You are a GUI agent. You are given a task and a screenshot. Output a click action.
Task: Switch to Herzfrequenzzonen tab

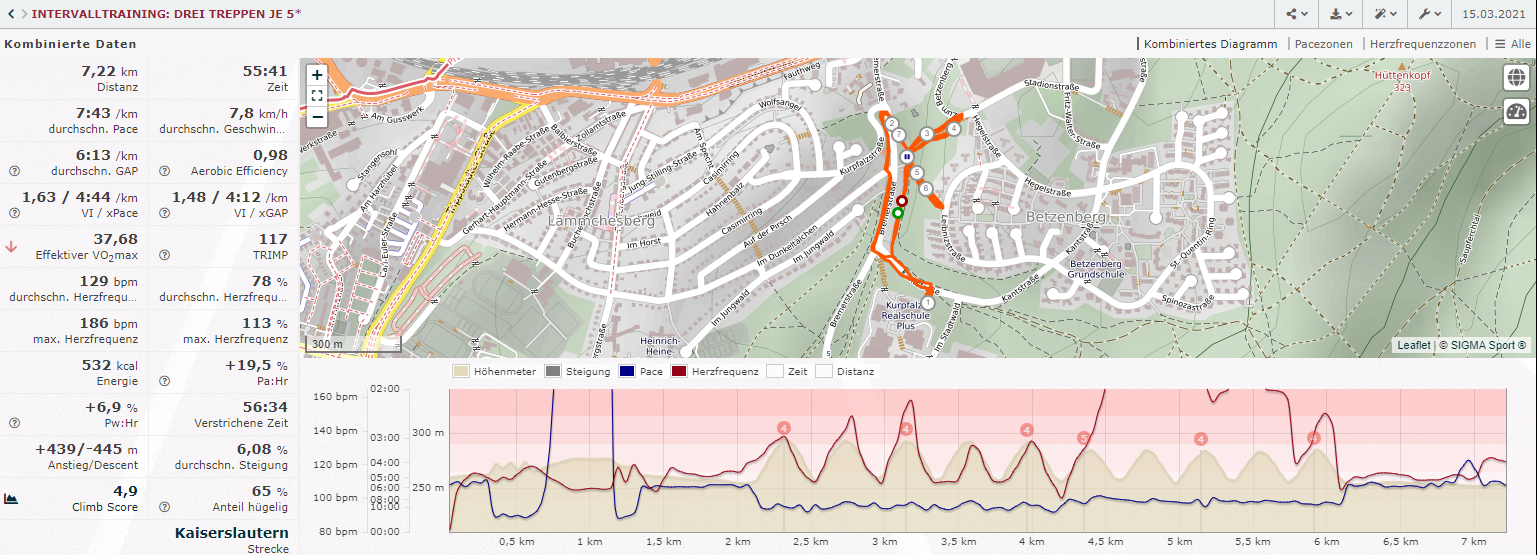(1422, 44)
